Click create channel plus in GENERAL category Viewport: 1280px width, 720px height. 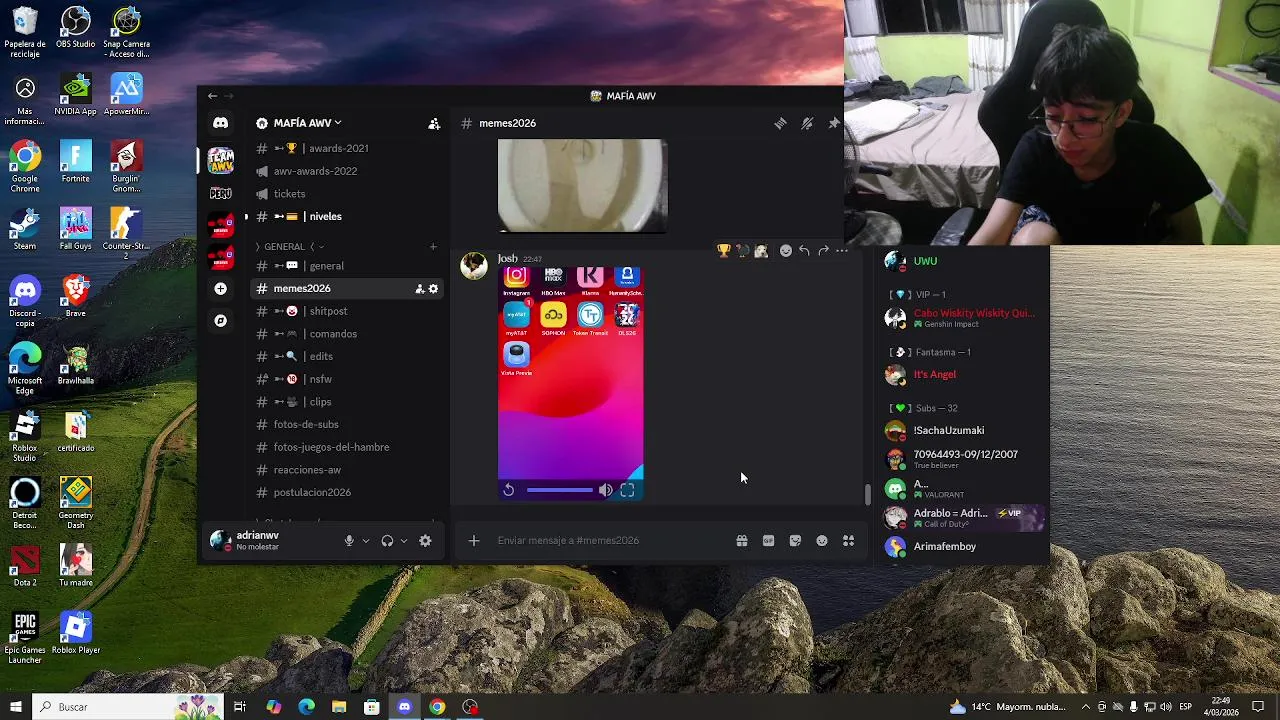pos(433,246)
